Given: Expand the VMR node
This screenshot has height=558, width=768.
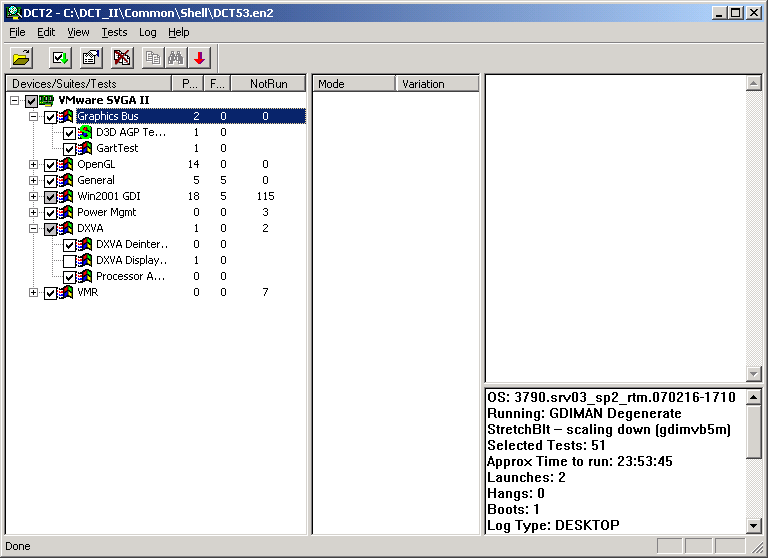Looking at the screenshot, I should point(33,292).
